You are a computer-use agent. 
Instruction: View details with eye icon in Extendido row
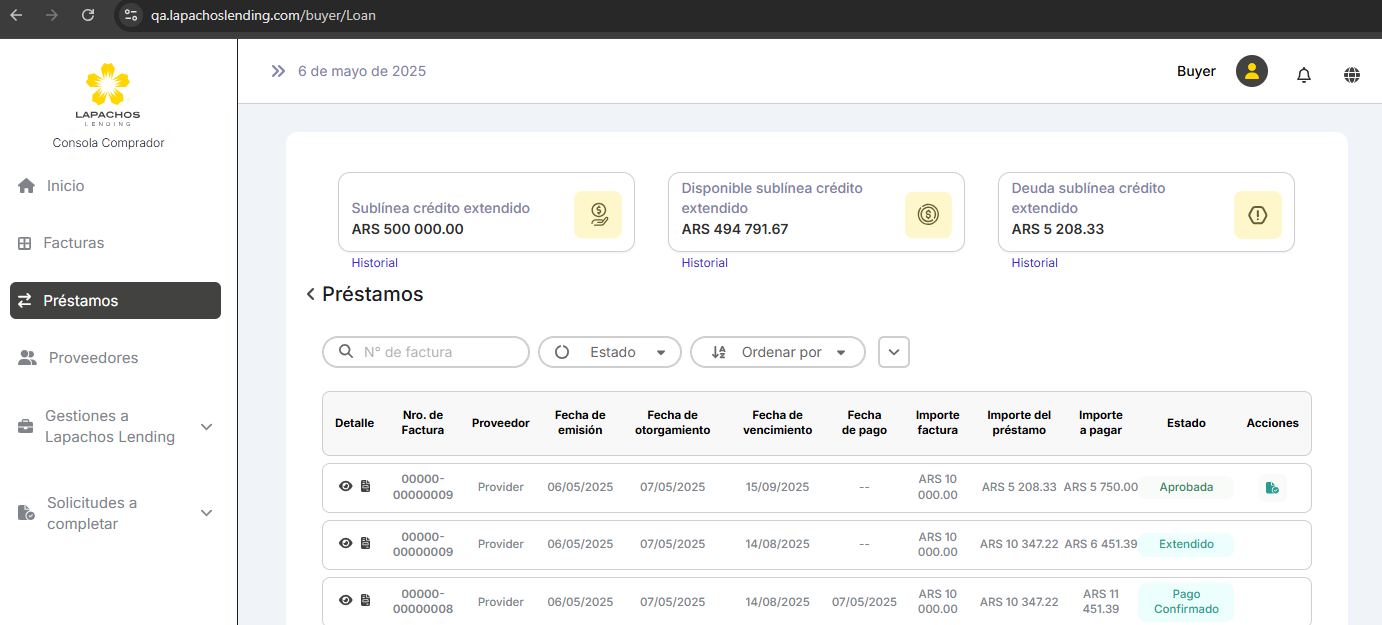pyautogui.click(x=345, y=544)
